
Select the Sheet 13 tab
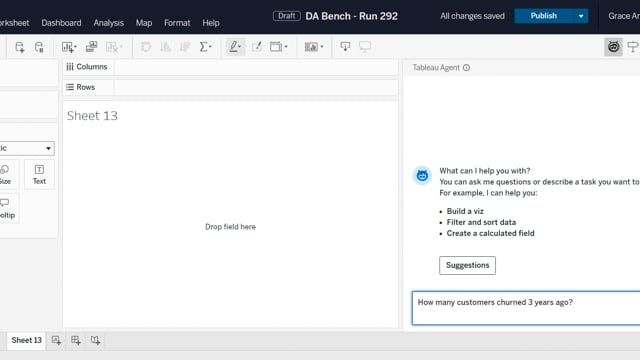[26, 340]
